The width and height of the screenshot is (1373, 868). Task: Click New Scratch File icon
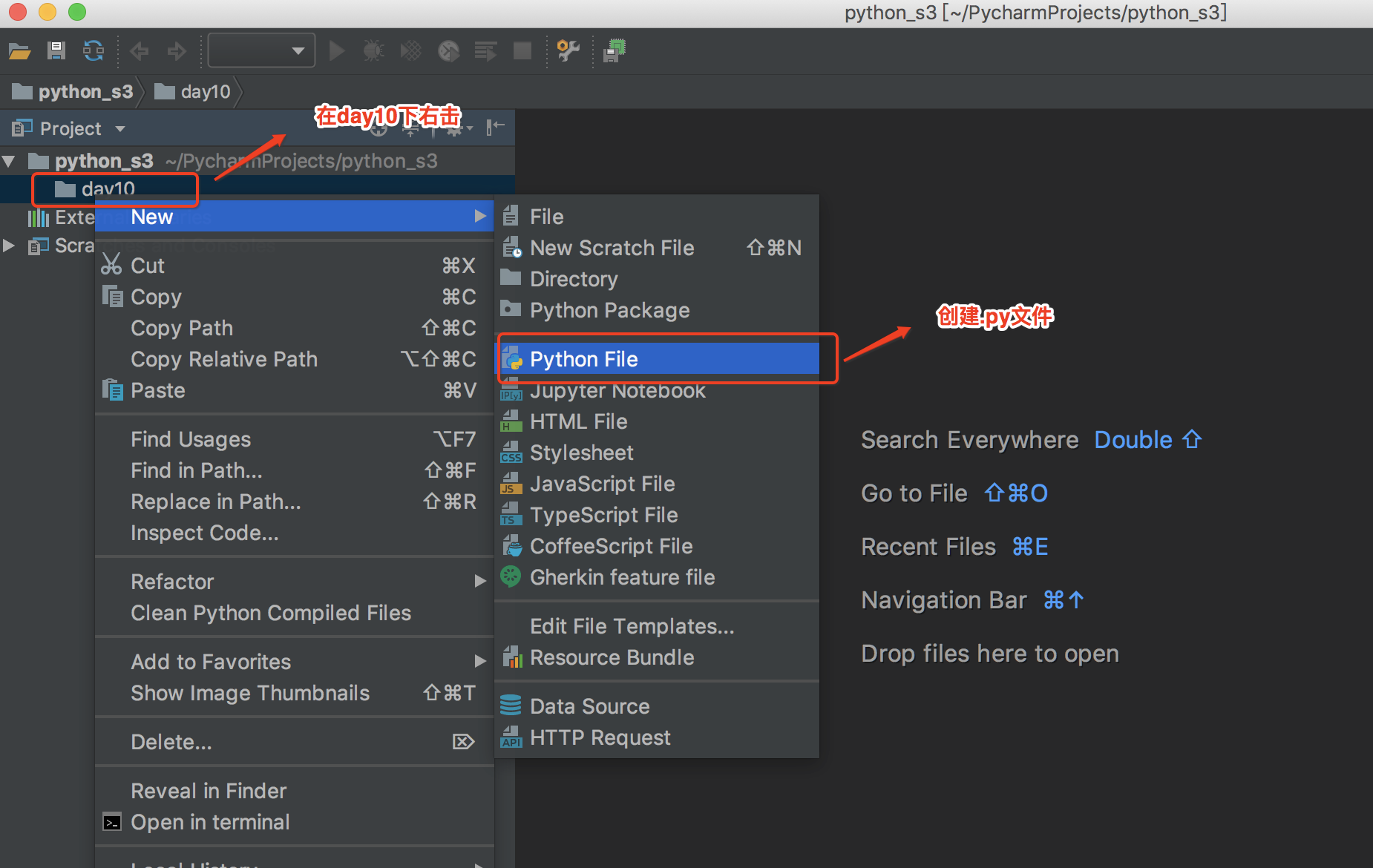point(511,247)
